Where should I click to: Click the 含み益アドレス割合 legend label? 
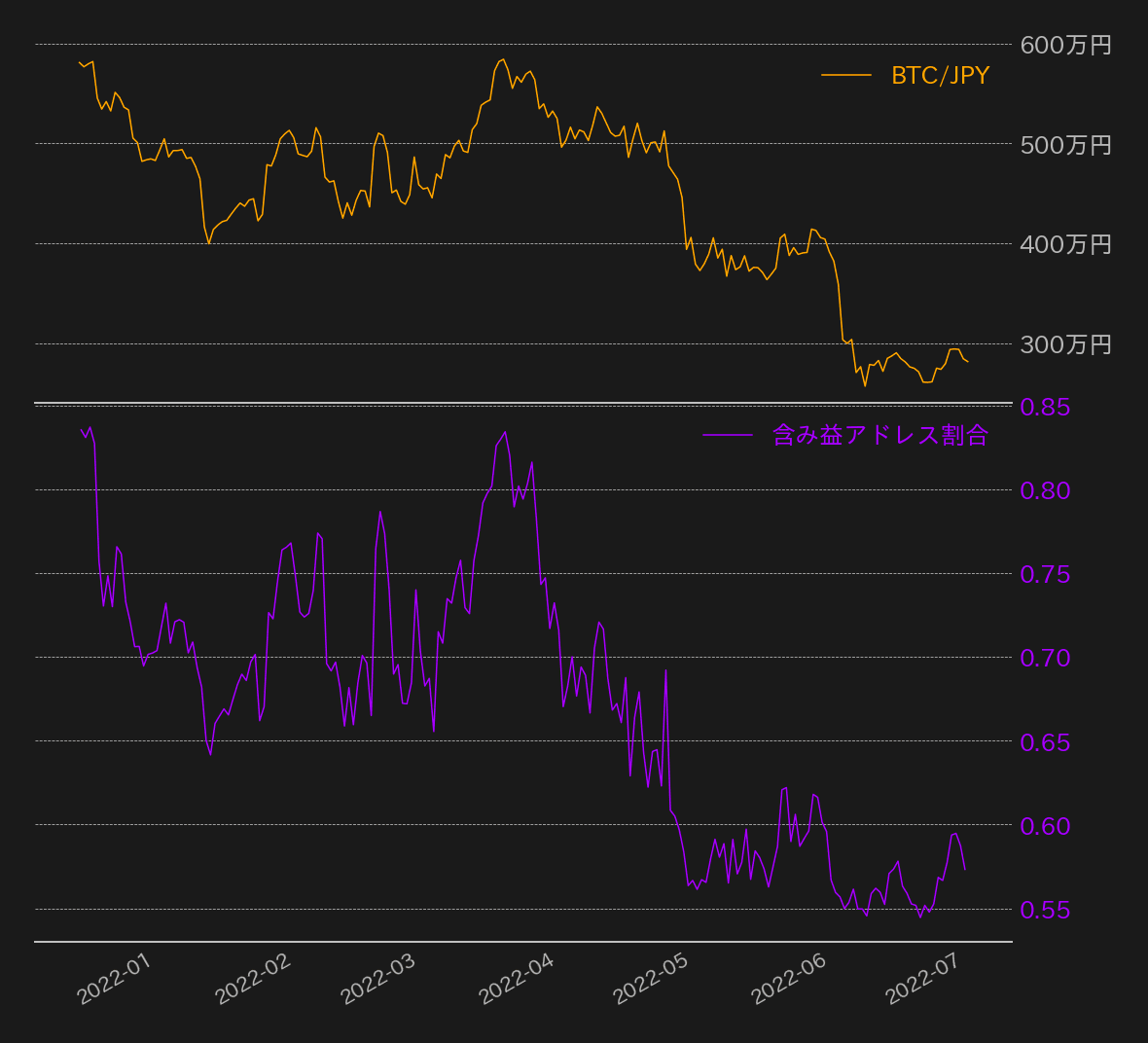(x=880, y=435)
